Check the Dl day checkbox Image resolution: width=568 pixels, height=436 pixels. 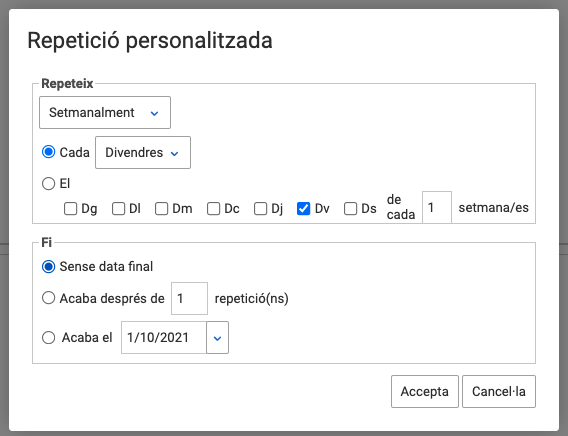click(118, 209)
